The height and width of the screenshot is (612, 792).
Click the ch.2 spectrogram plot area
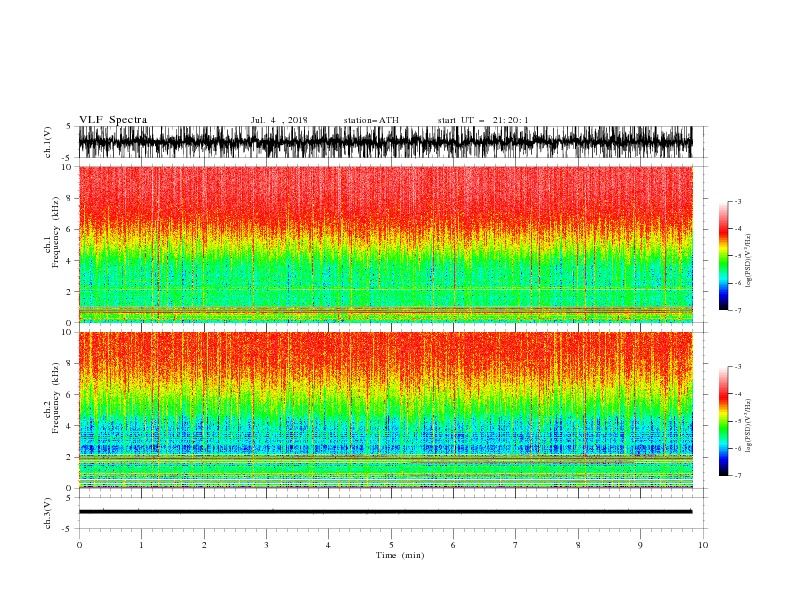tap(385, 410)
